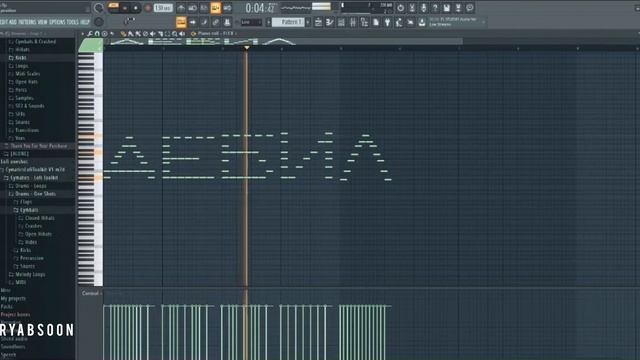Viewport: 640px width, 360px height.
Task: Click the 0:04:47 time display
Action: (260, 8)
